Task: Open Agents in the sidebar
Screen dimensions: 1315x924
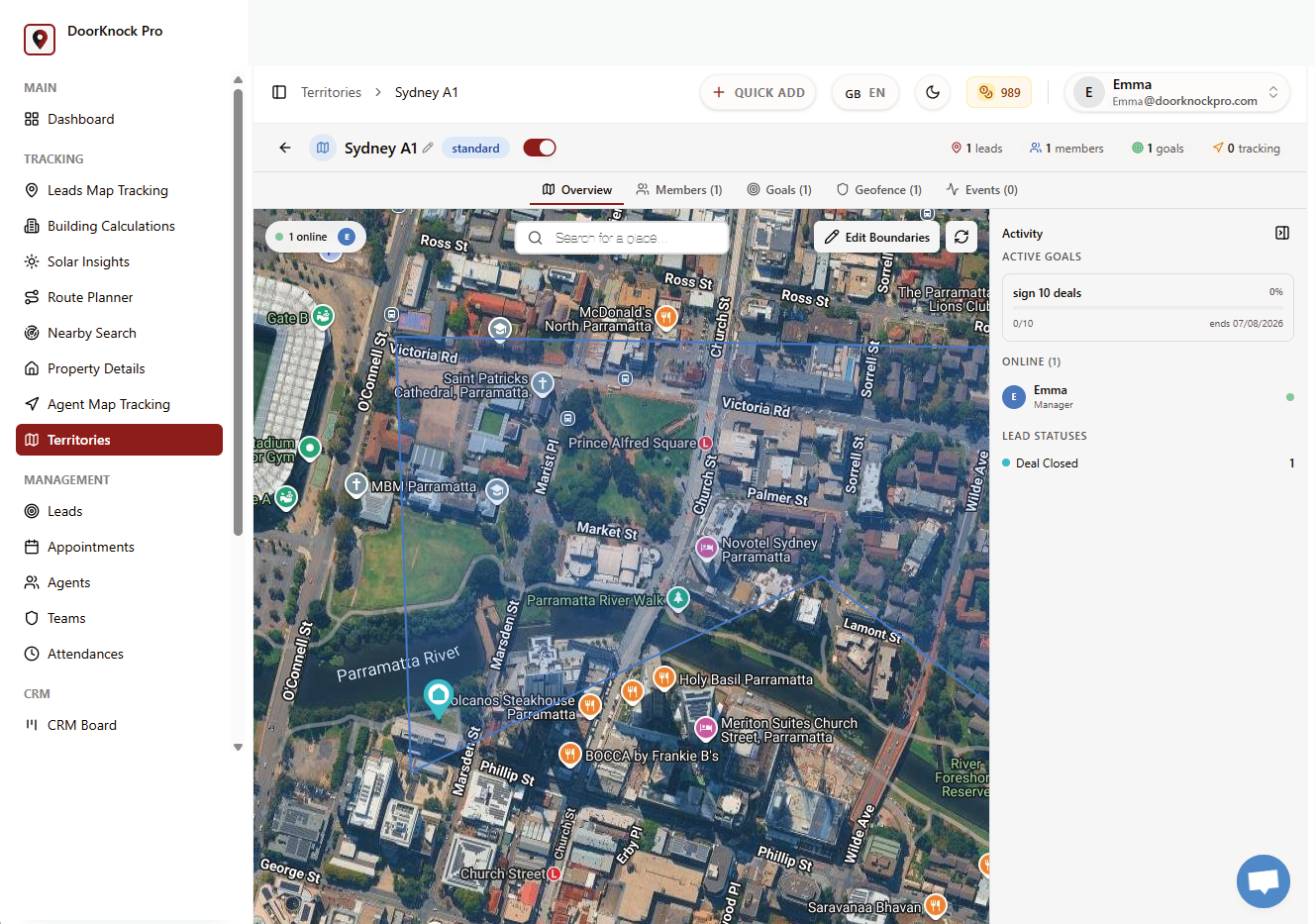Action: [x=119, y=582]
